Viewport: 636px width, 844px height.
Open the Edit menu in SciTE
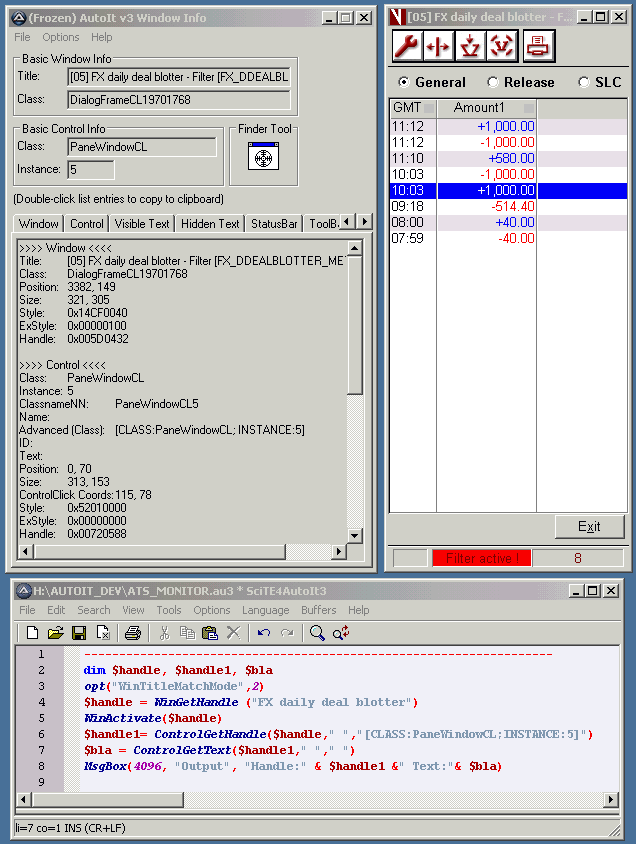pos(56,610)
